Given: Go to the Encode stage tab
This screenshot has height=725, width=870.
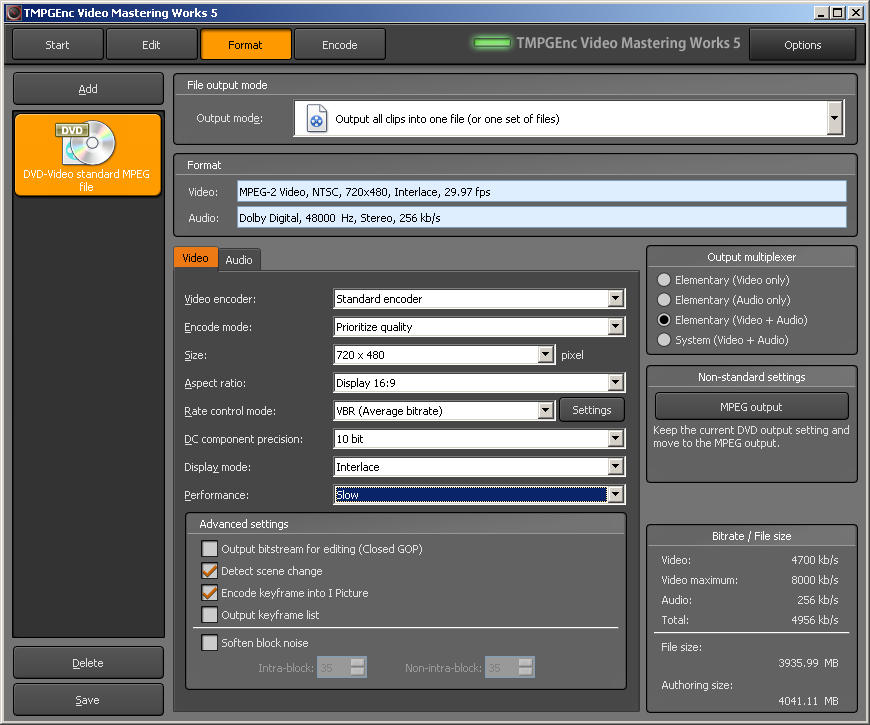Looking at the screenshot, I should click(x=340, y=45).
